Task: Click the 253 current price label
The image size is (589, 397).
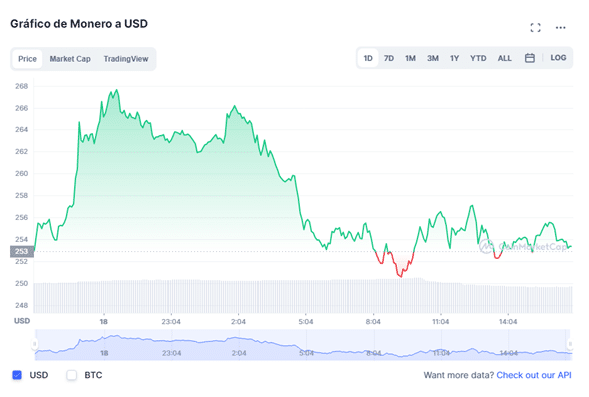Action: [x=21, y=251]
